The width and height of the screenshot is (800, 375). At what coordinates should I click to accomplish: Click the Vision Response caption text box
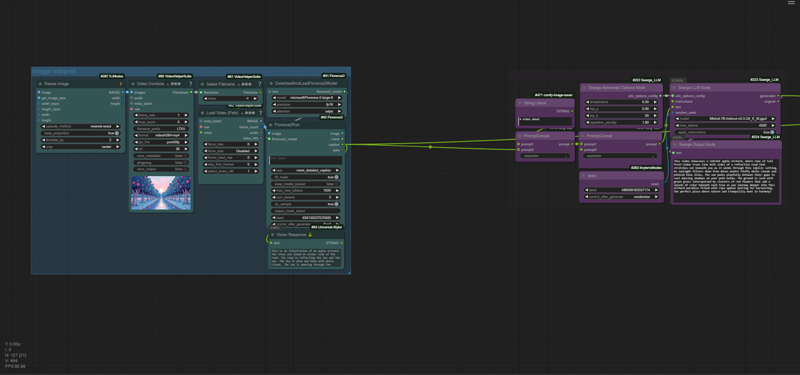[306, 258]
